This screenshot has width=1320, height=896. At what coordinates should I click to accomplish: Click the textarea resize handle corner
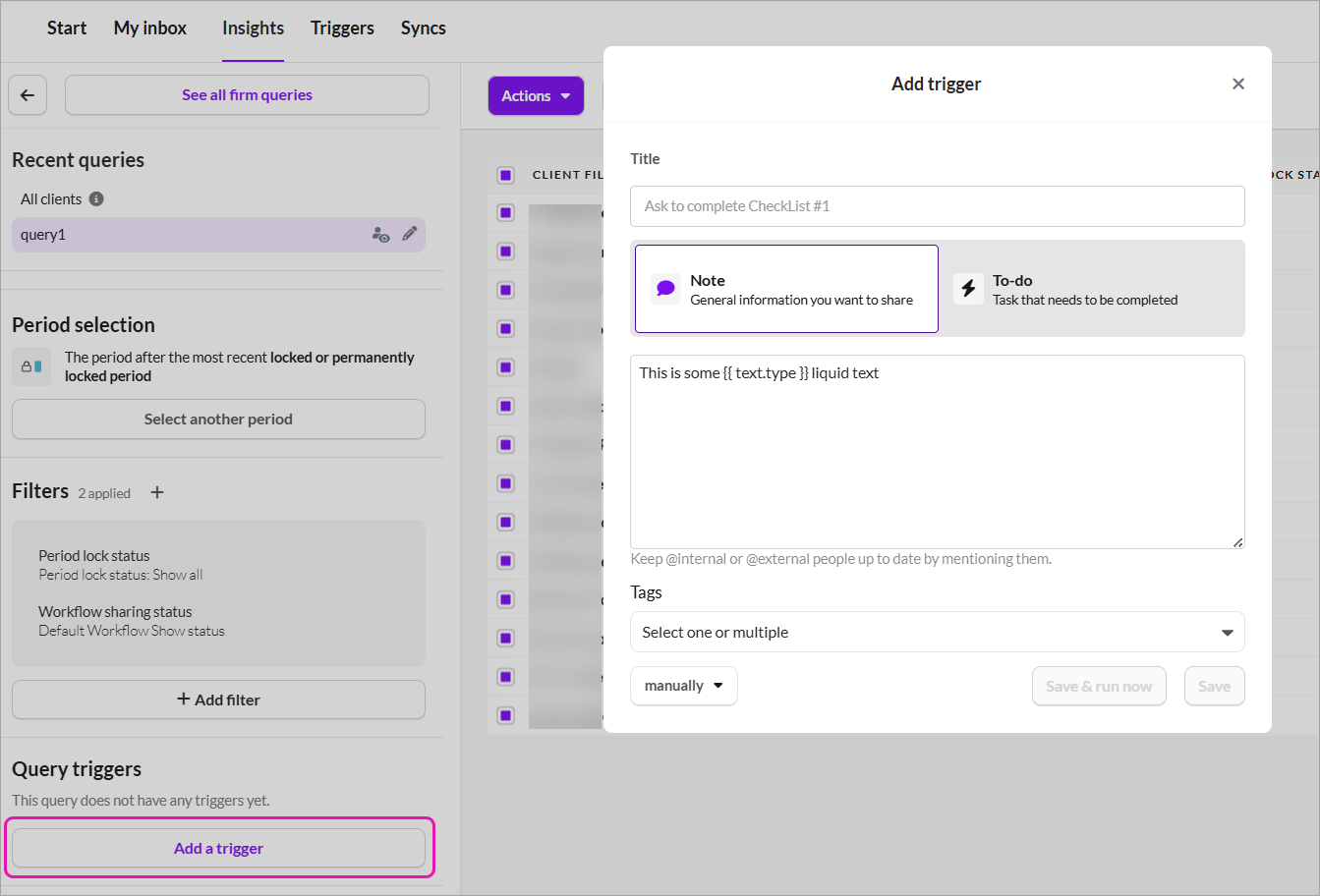click(x=1237, y=542)
